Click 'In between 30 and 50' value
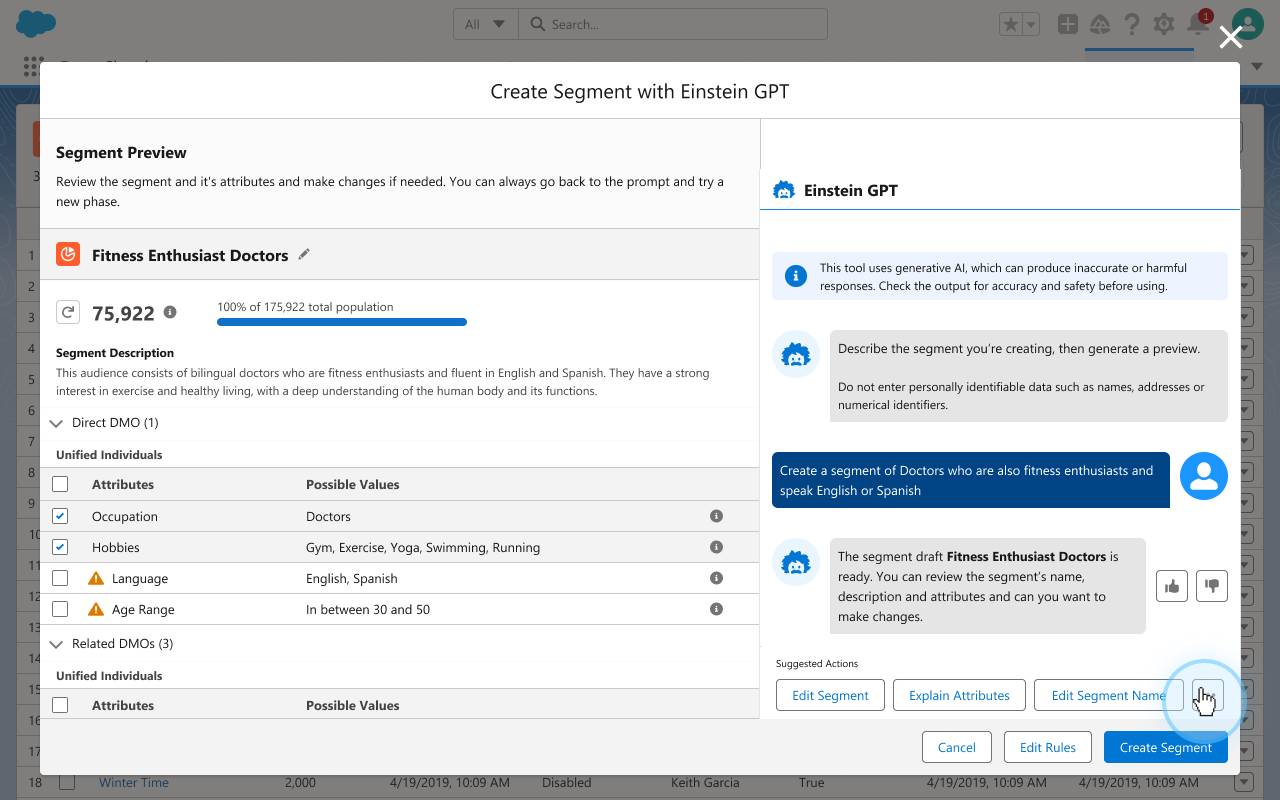Viewport: 1280px width, 800px height. 368,609
